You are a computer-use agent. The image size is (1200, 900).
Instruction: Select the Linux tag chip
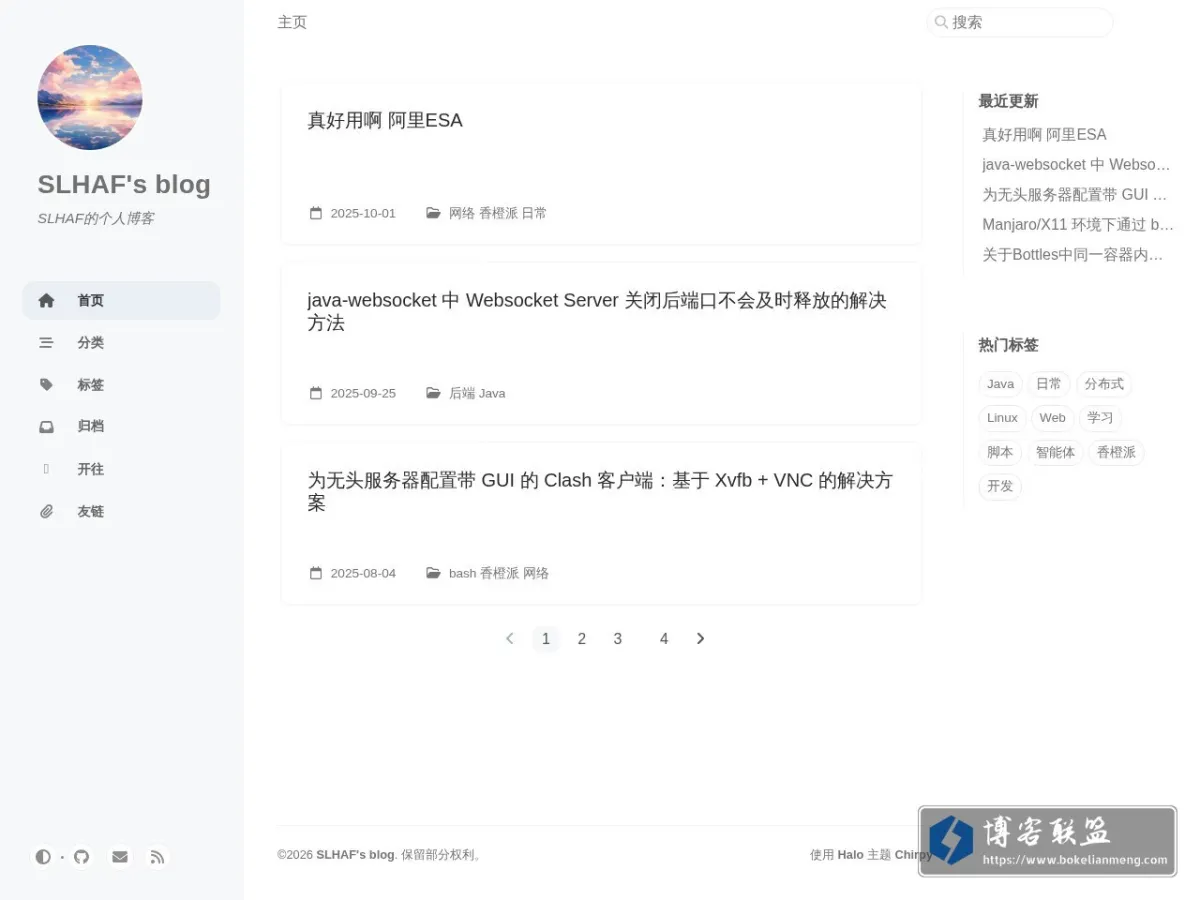(1002, 418)
